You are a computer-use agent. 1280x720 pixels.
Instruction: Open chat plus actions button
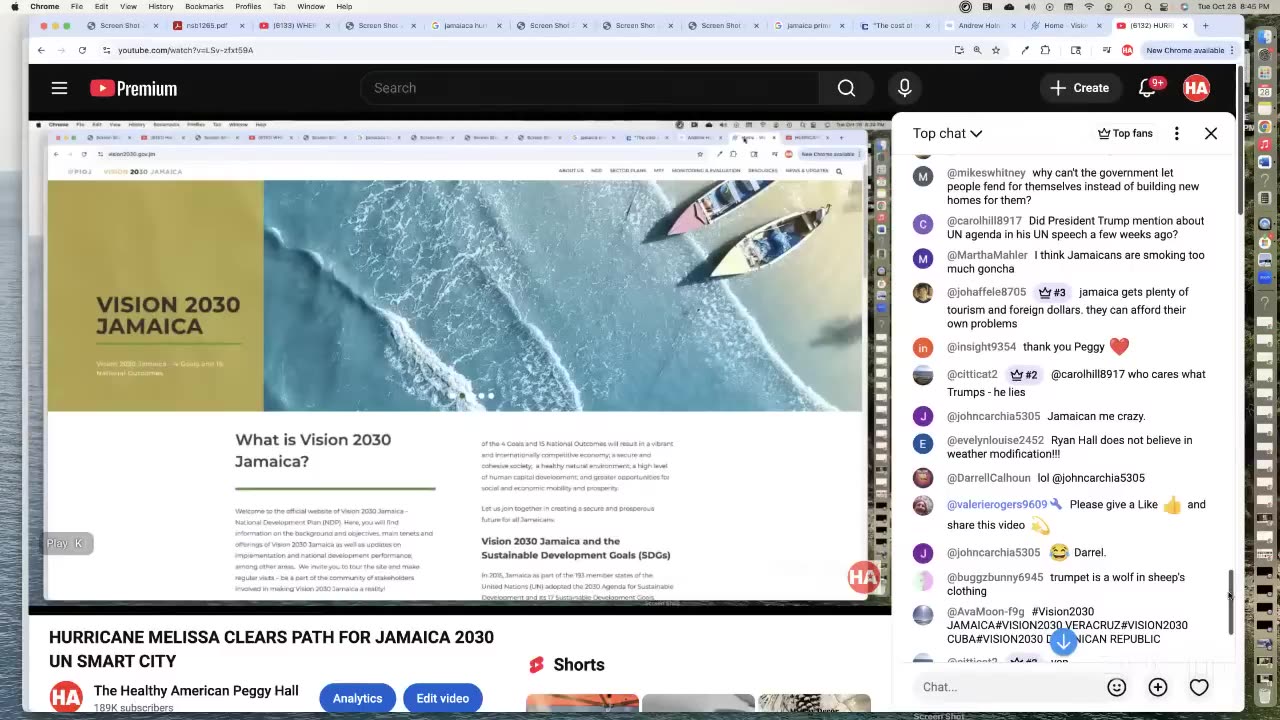click(x=1158, y=687)
